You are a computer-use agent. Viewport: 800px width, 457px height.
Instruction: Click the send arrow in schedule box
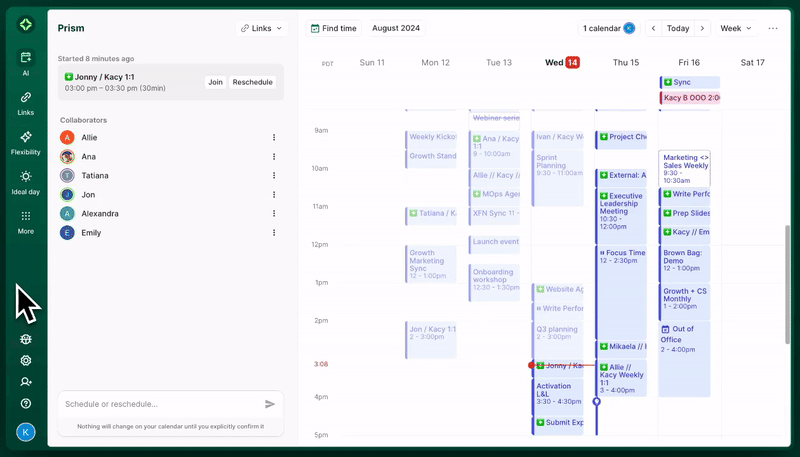point(270,404)
